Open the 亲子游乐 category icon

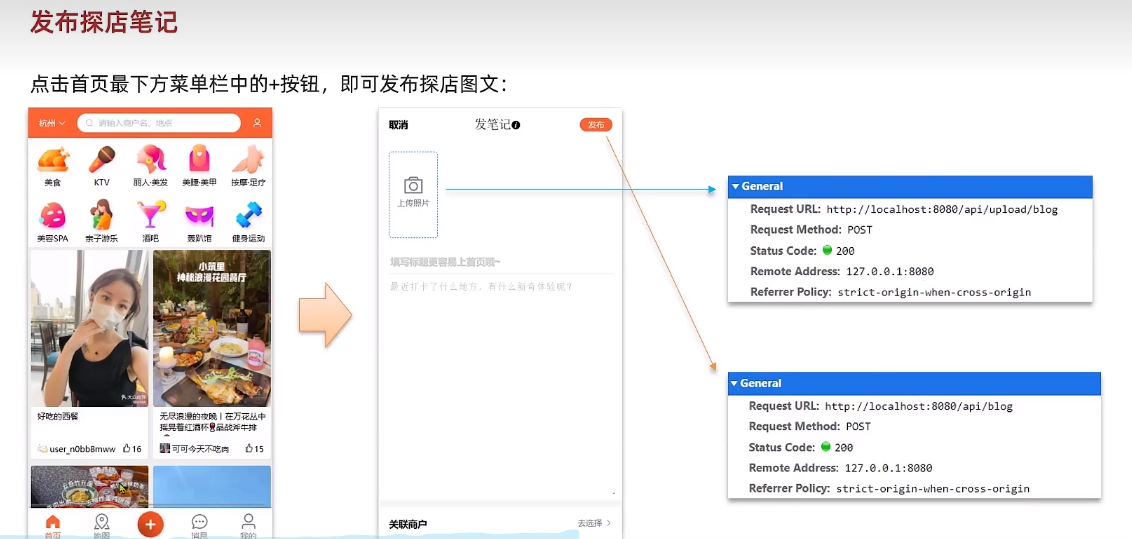coord(101,214)
